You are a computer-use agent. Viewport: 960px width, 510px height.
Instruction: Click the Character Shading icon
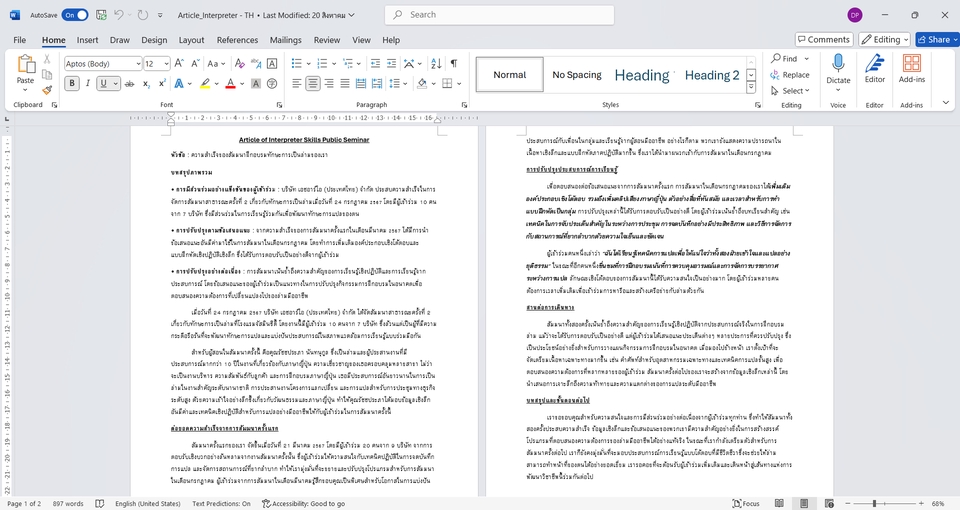tap(256, 84)
